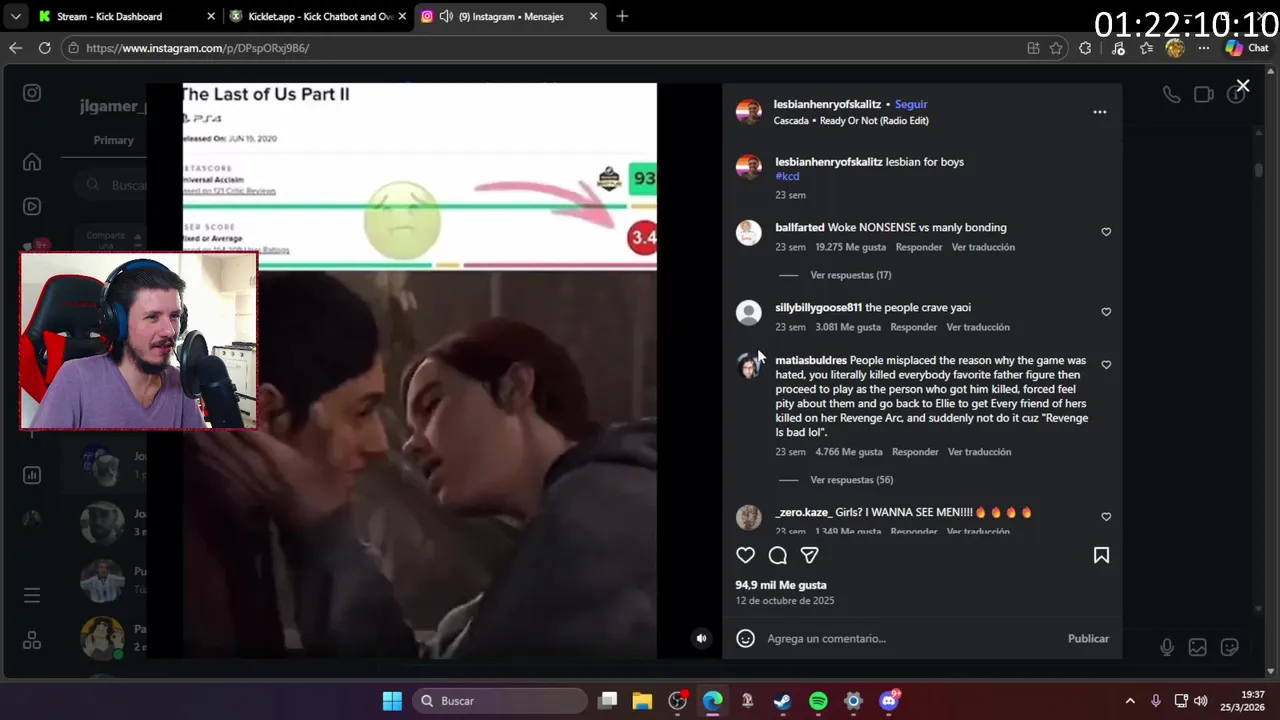Show translation for ballfarted's comment

[x=983, y=247]
